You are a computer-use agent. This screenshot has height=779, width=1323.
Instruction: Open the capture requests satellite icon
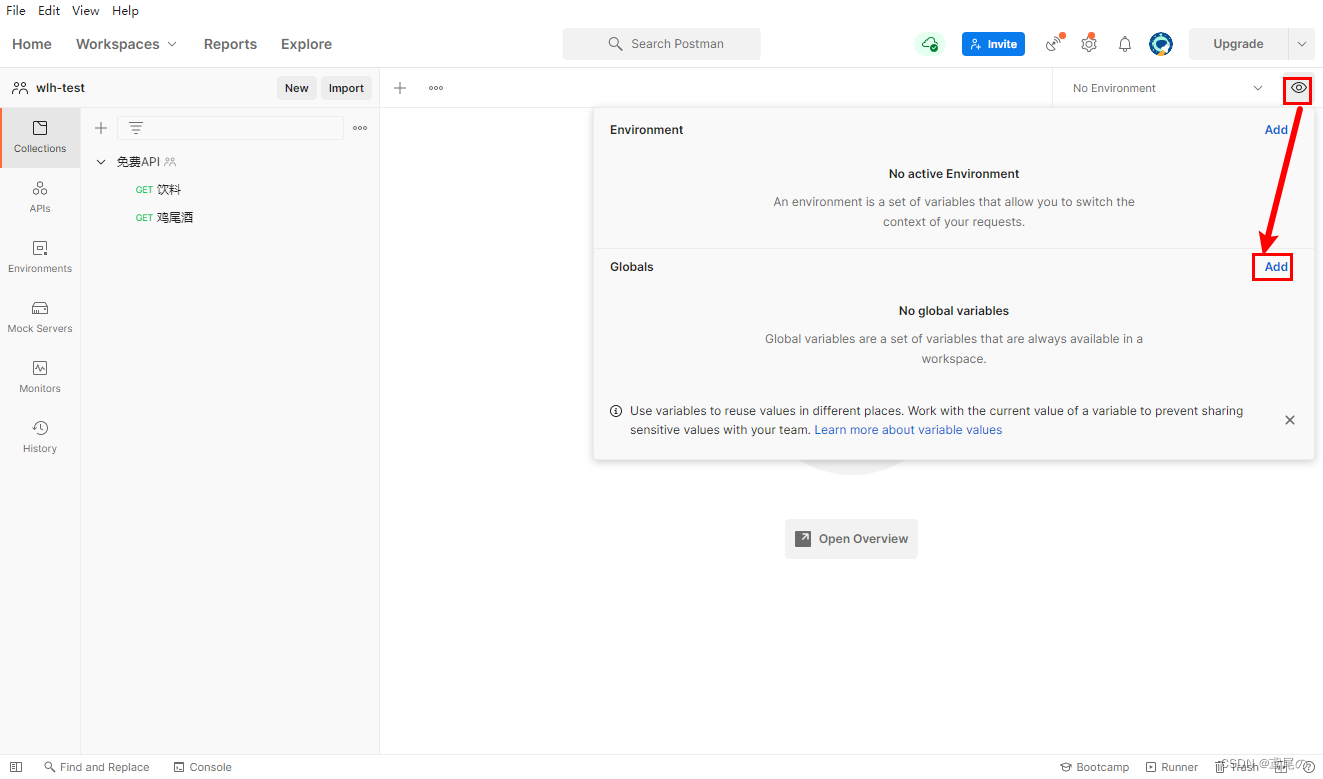[x=1054, y=44]
